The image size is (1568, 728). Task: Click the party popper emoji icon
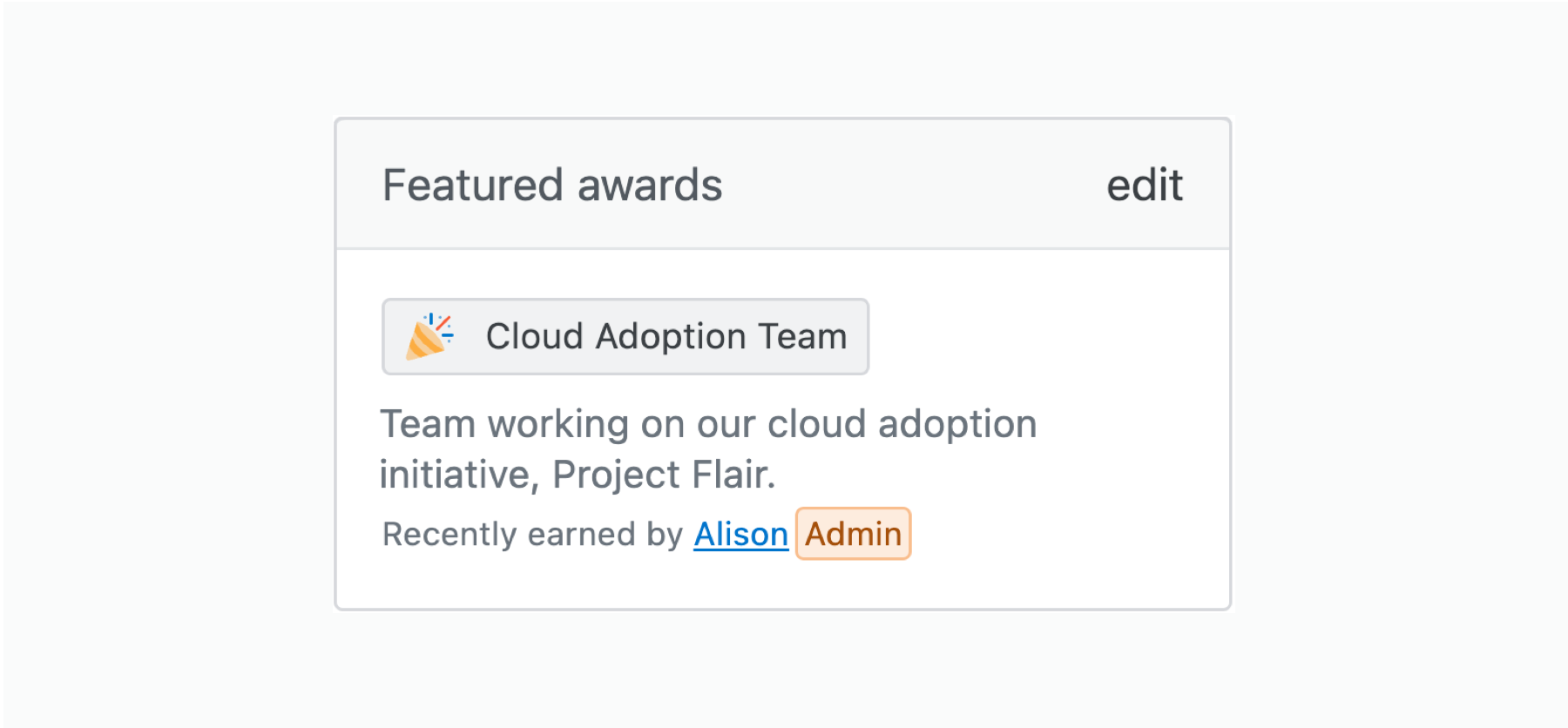click(429, 337)
